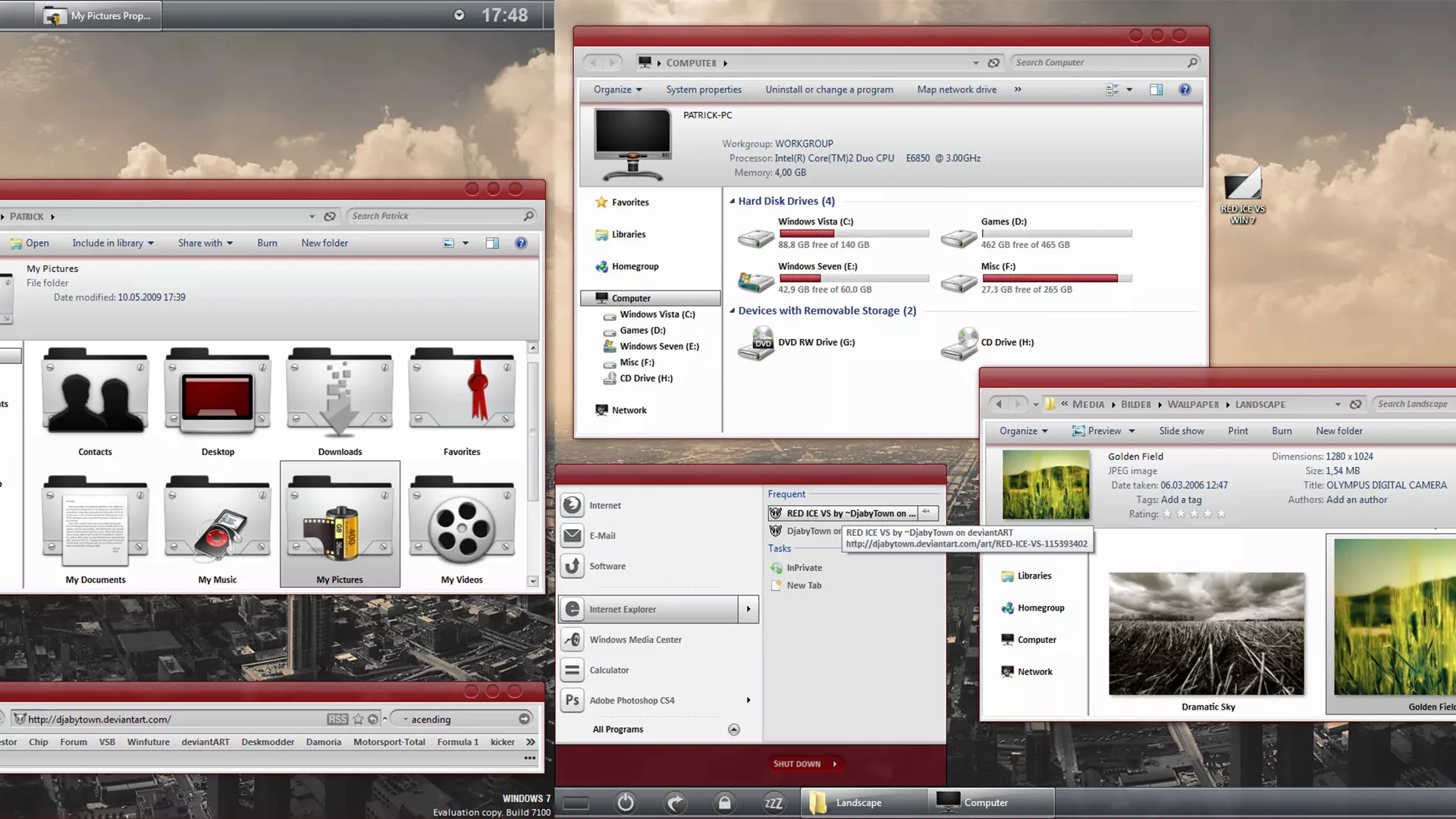
Task: Select Misc (F:) drive icon
Action: pyautogui.click(x=959, y=282)
